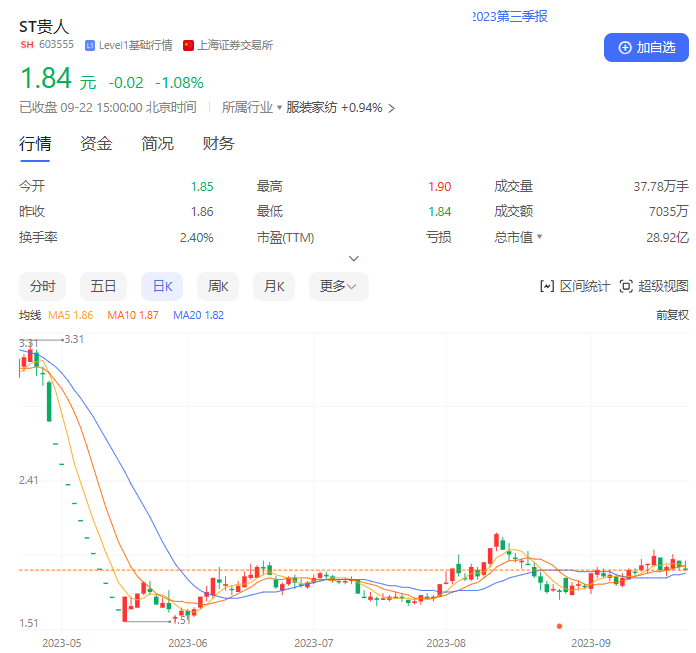Click the 2.41 price axis label
Screen dimensions: 696x653
point(28,480)
